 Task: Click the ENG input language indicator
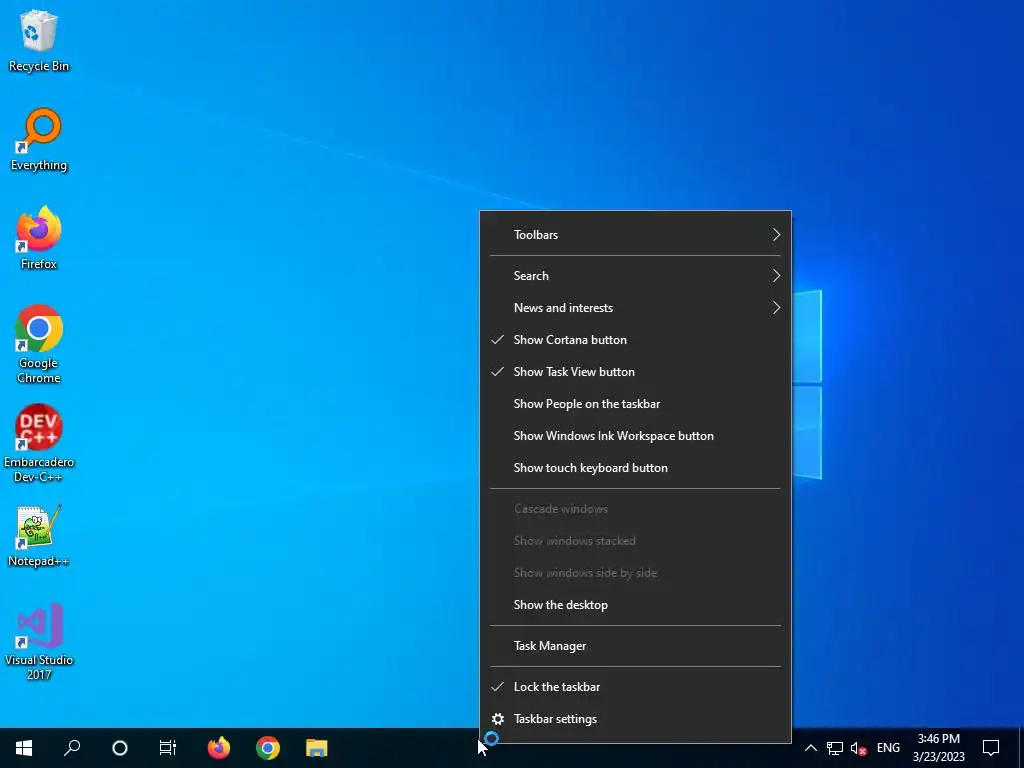pos(888,748)
